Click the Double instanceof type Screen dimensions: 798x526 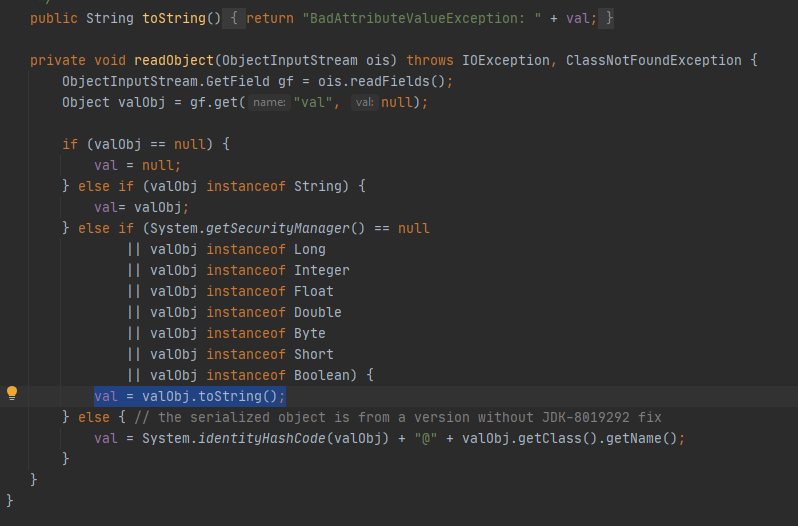(x=317, y=312)
